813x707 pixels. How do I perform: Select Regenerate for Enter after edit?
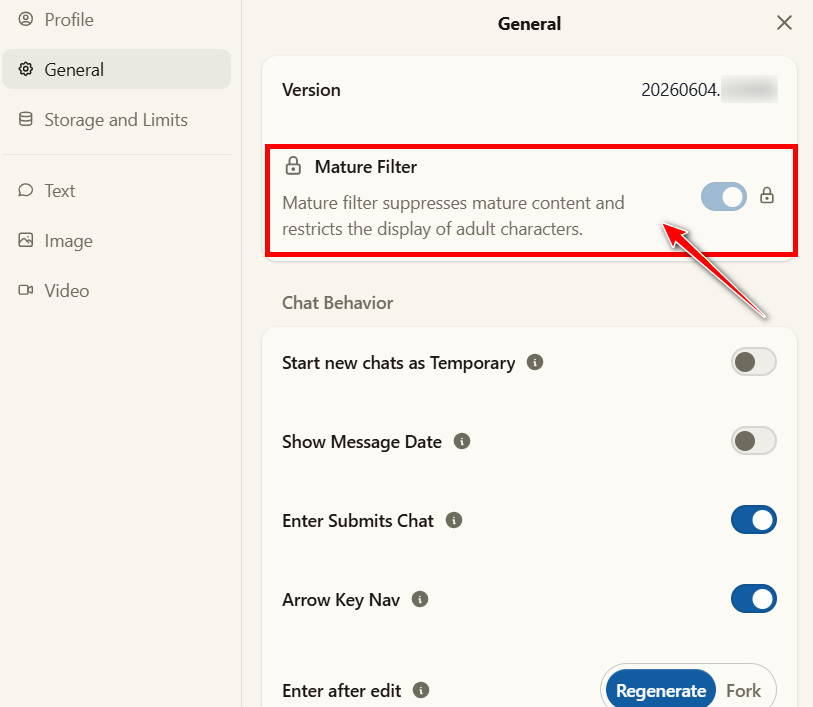tap(661, 690)
